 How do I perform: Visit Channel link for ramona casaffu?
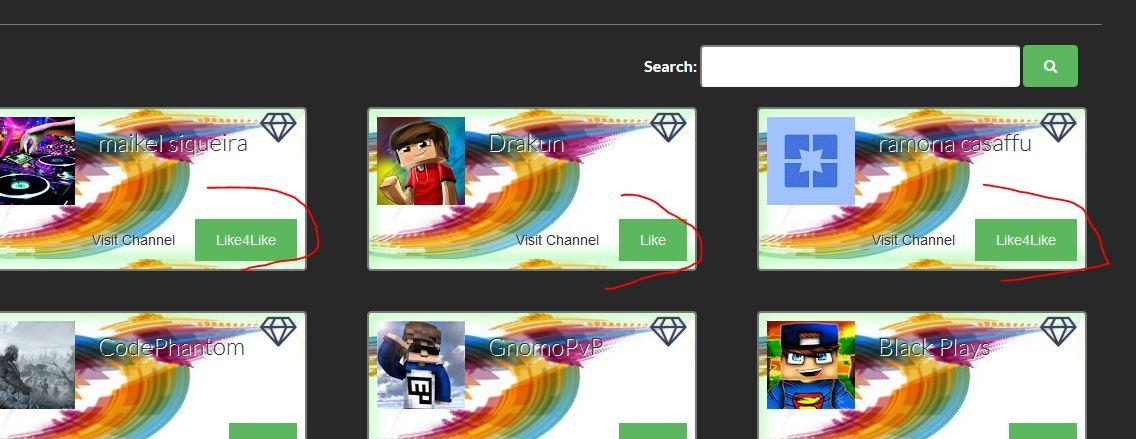tap(914, 240)
